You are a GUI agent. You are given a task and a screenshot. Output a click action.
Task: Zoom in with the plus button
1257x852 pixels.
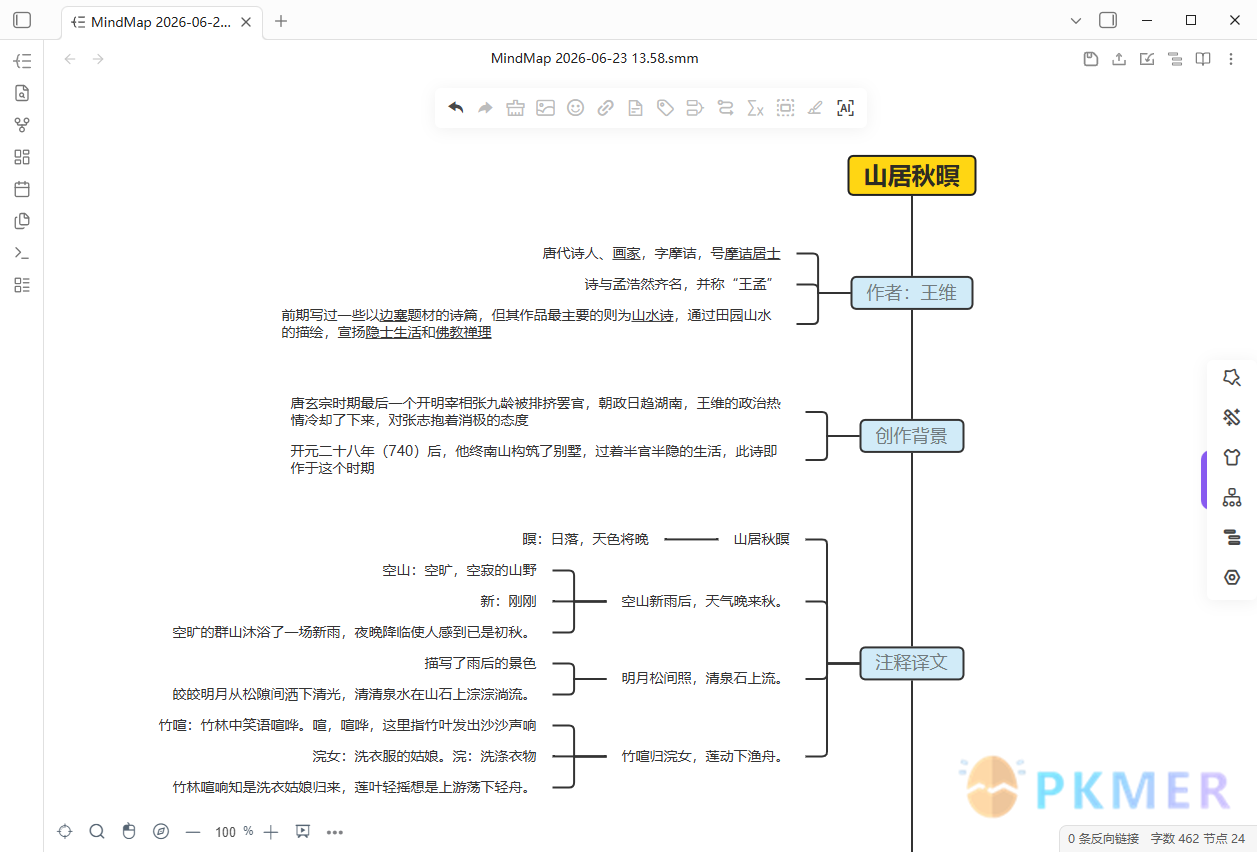(271, 832)
